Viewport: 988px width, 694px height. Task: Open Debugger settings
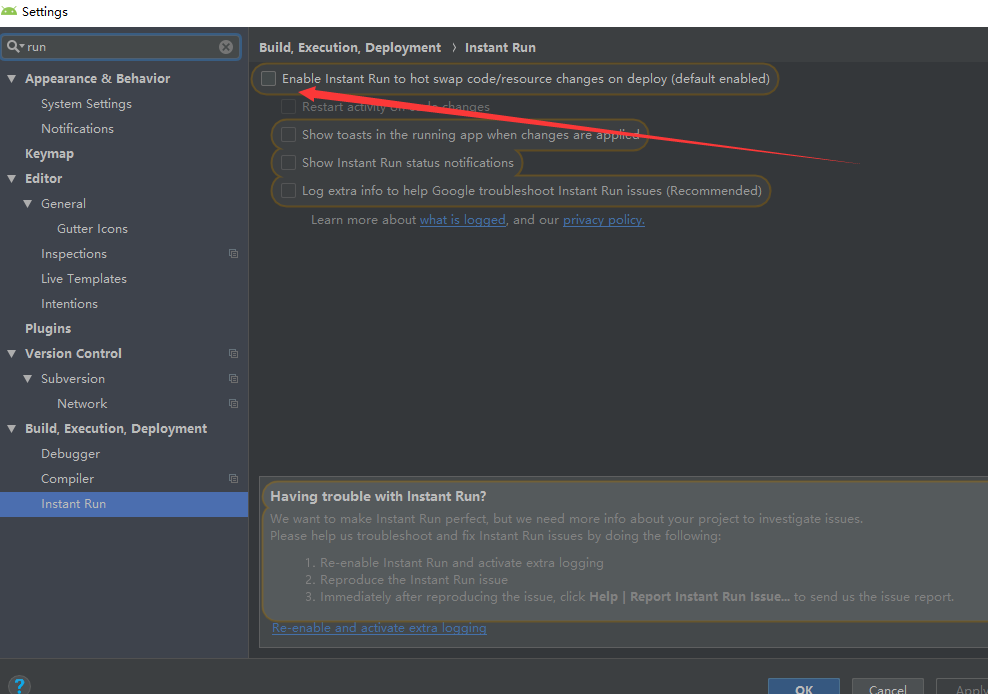71,454
